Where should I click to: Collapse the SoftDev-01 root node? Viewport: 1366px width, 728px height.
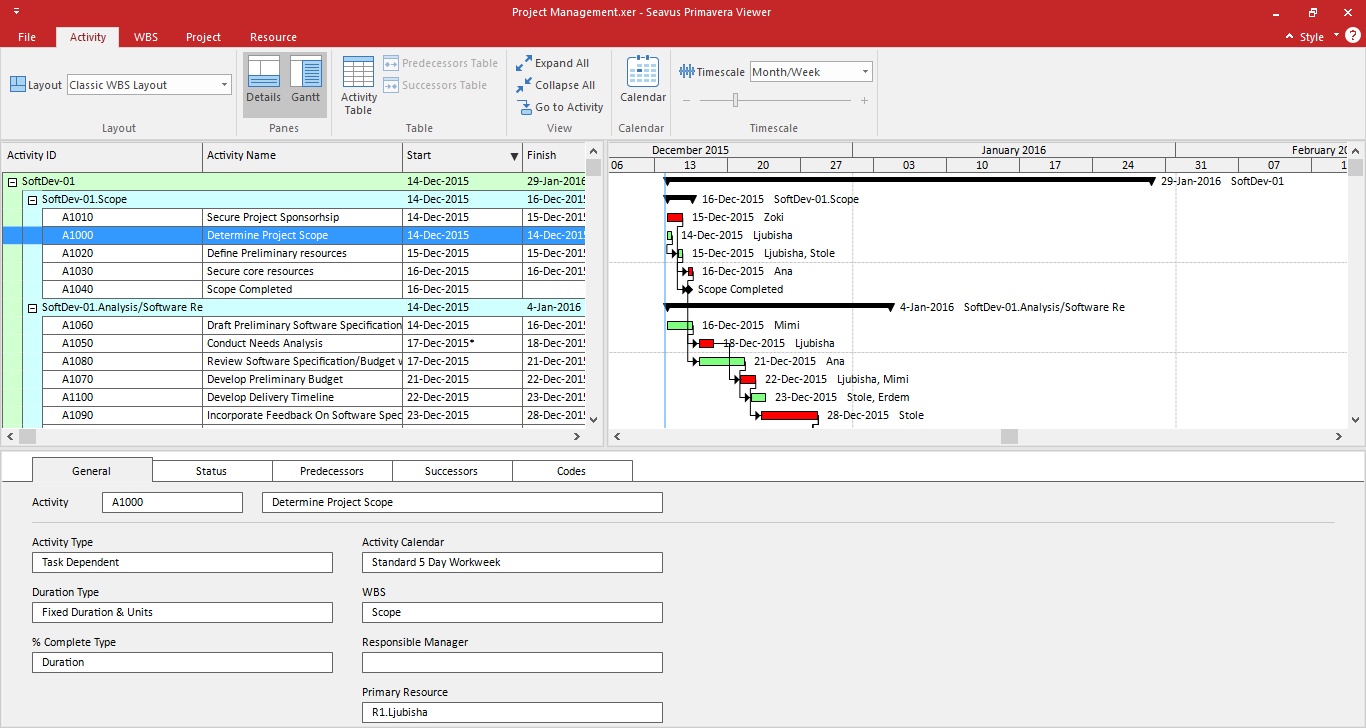click(12, 182)
